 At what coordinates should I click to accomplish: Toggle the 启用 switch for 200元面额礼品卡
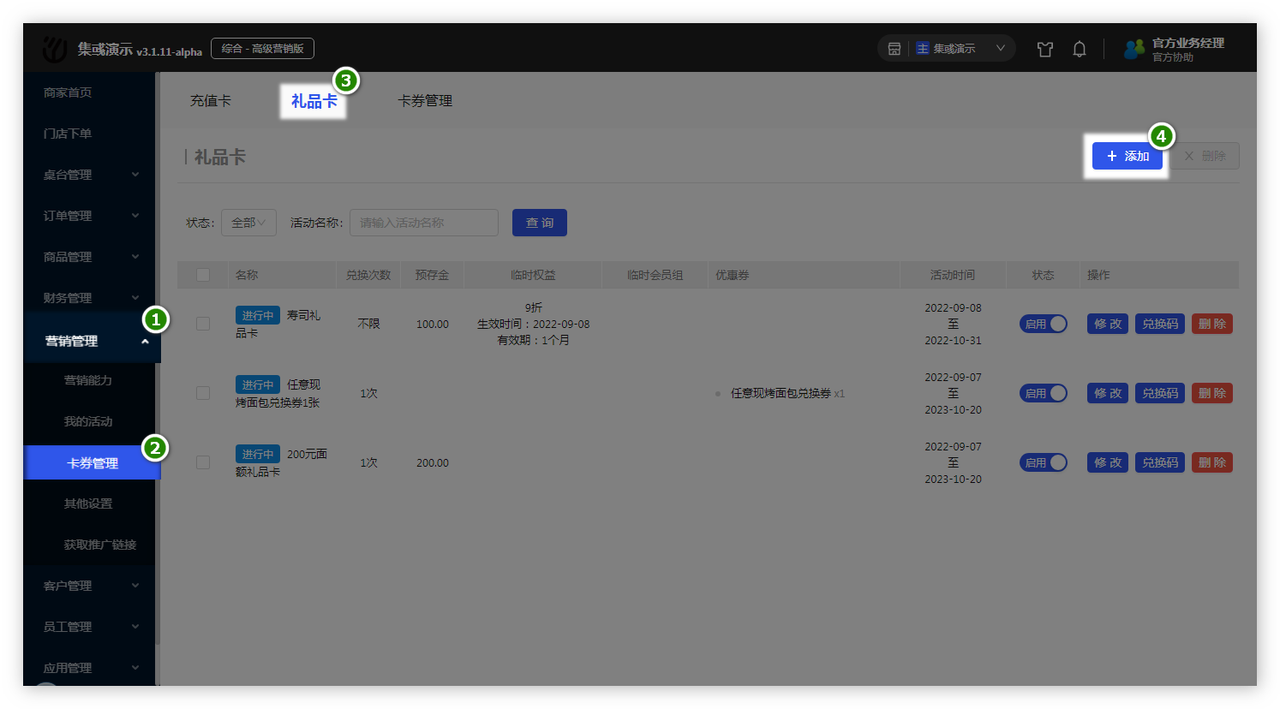click(1043, 462)
